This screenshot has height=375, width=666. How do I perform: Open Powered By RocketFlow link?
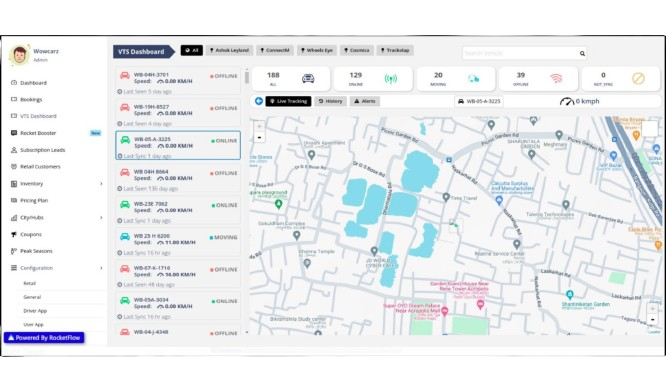44,338
